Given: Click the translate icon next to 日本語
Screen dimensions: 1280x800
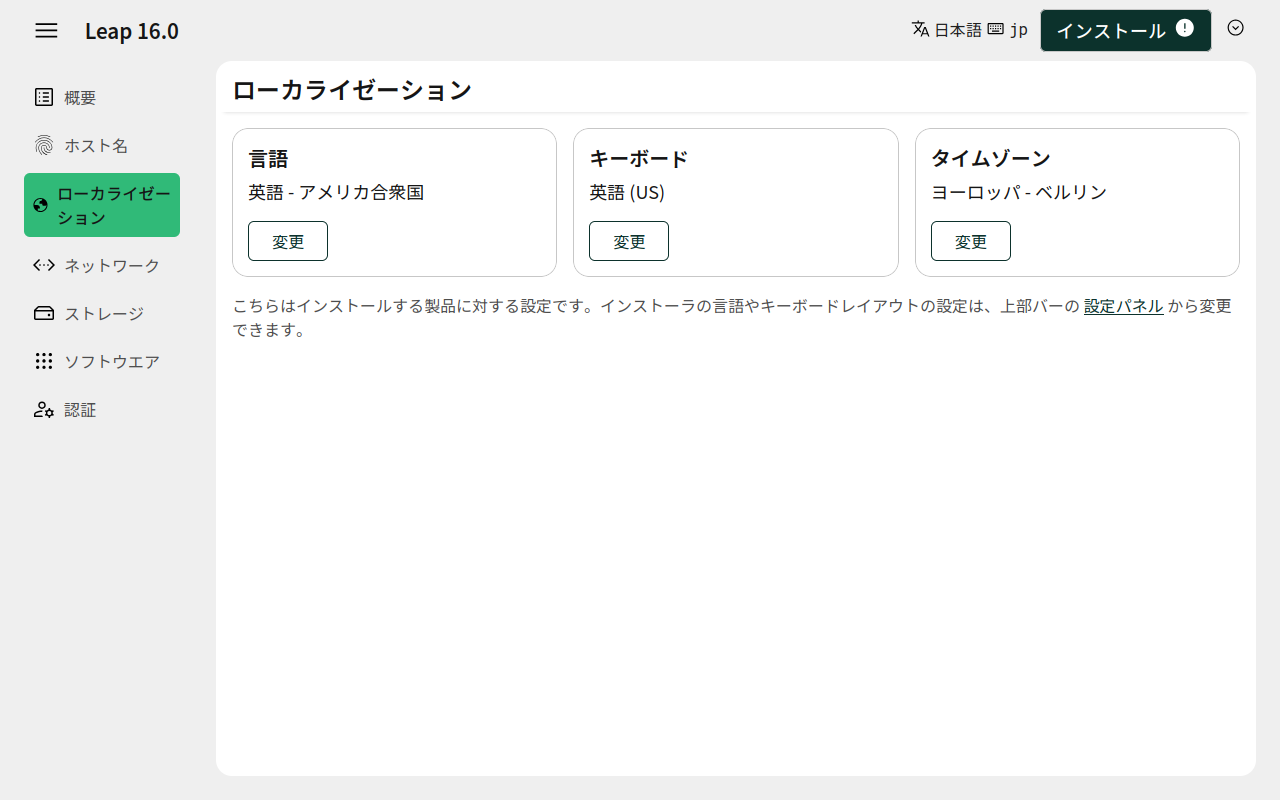Looking at the screenshot, I should (x=921, y=29).
